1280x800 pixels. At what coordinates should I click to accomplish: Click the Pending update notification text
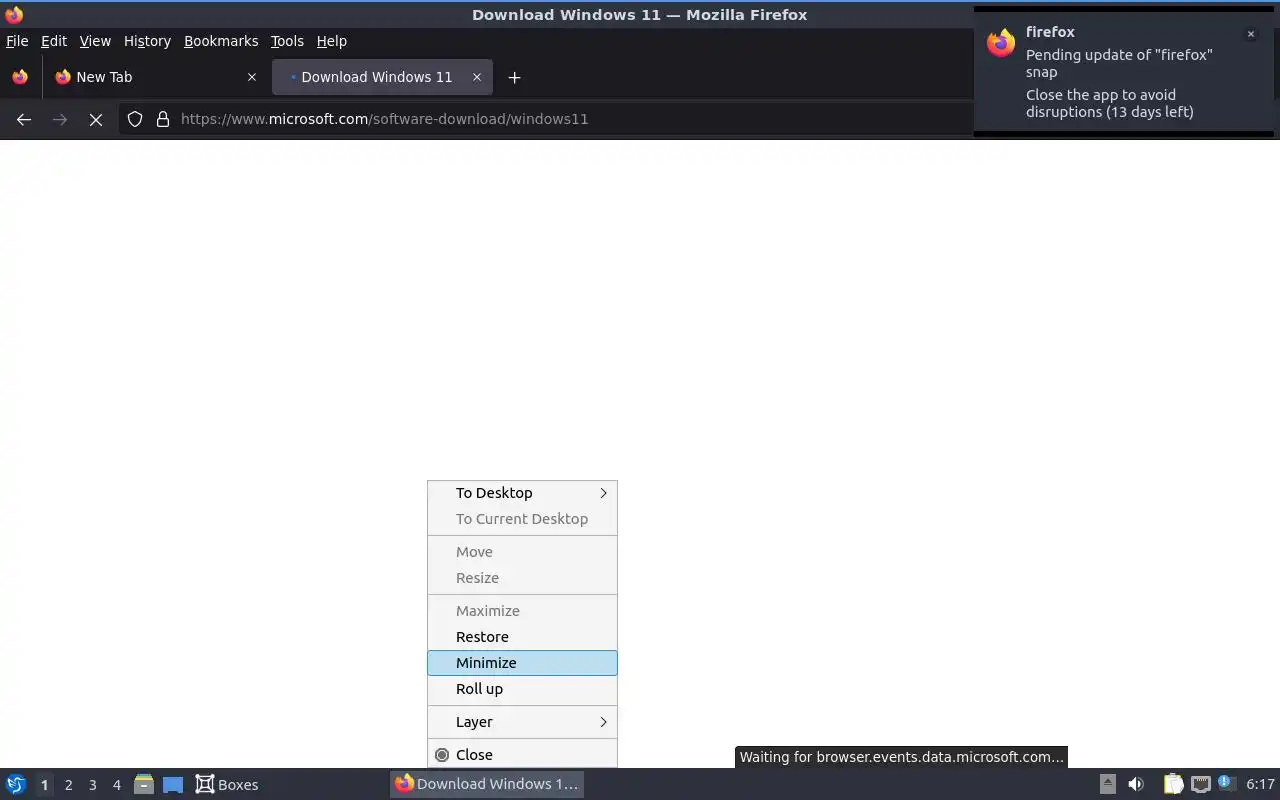click(x=1119, y=63)
